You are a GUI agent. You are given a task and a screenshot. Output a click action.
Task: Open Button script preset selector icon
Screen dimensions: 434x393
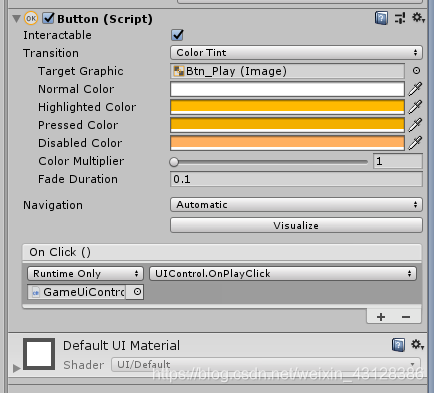tap(400, 18)
